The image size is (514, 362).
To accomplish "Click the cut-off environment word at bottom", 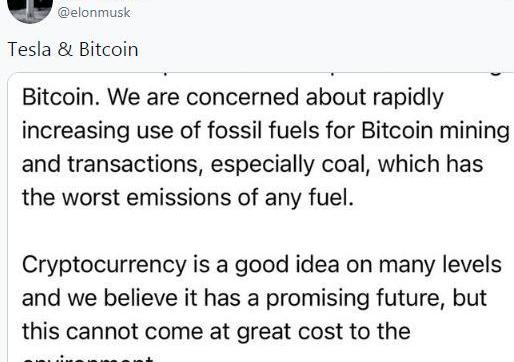I will point(88,359).
